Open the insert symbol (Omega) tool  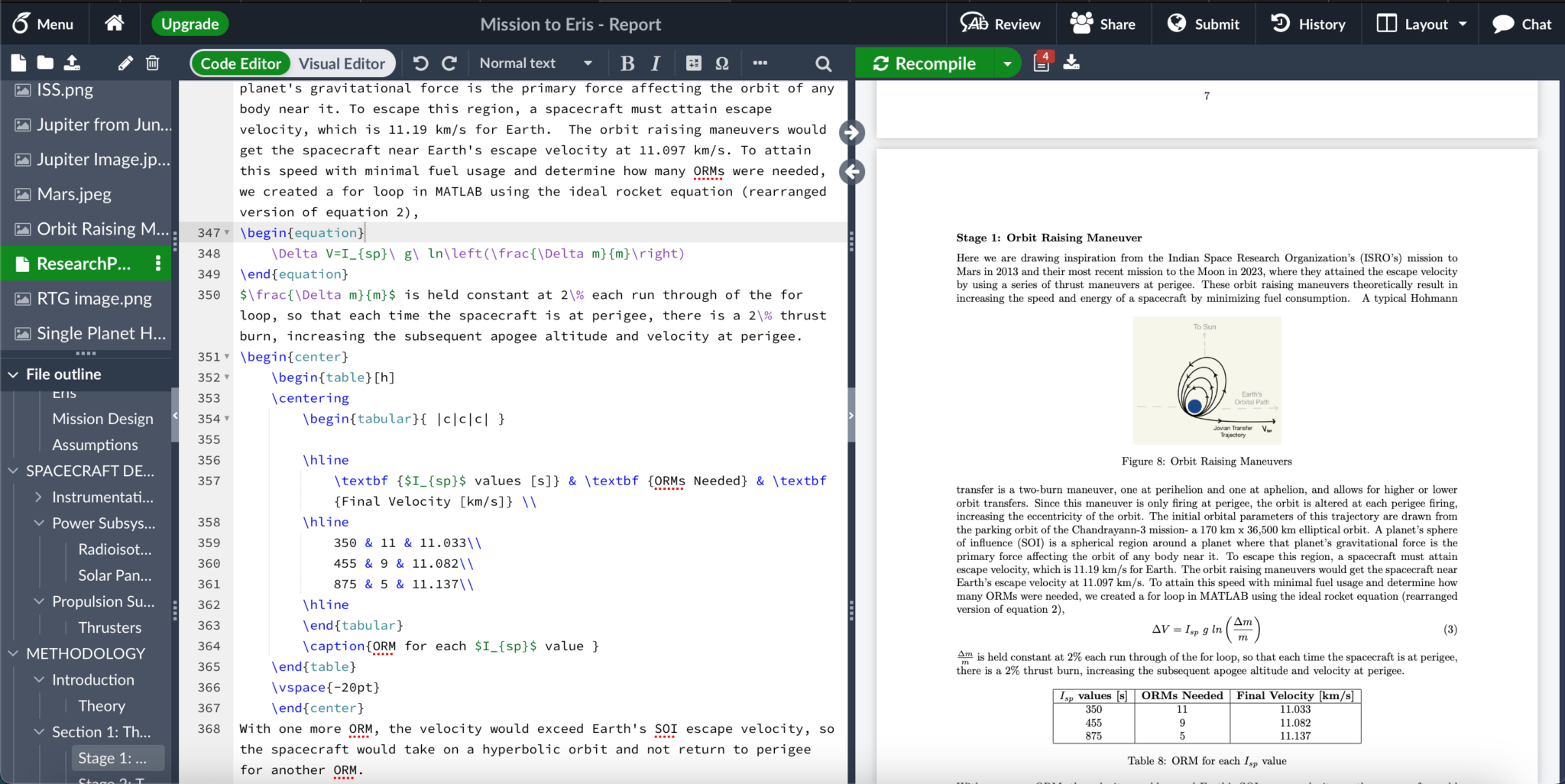pos(721,63)
